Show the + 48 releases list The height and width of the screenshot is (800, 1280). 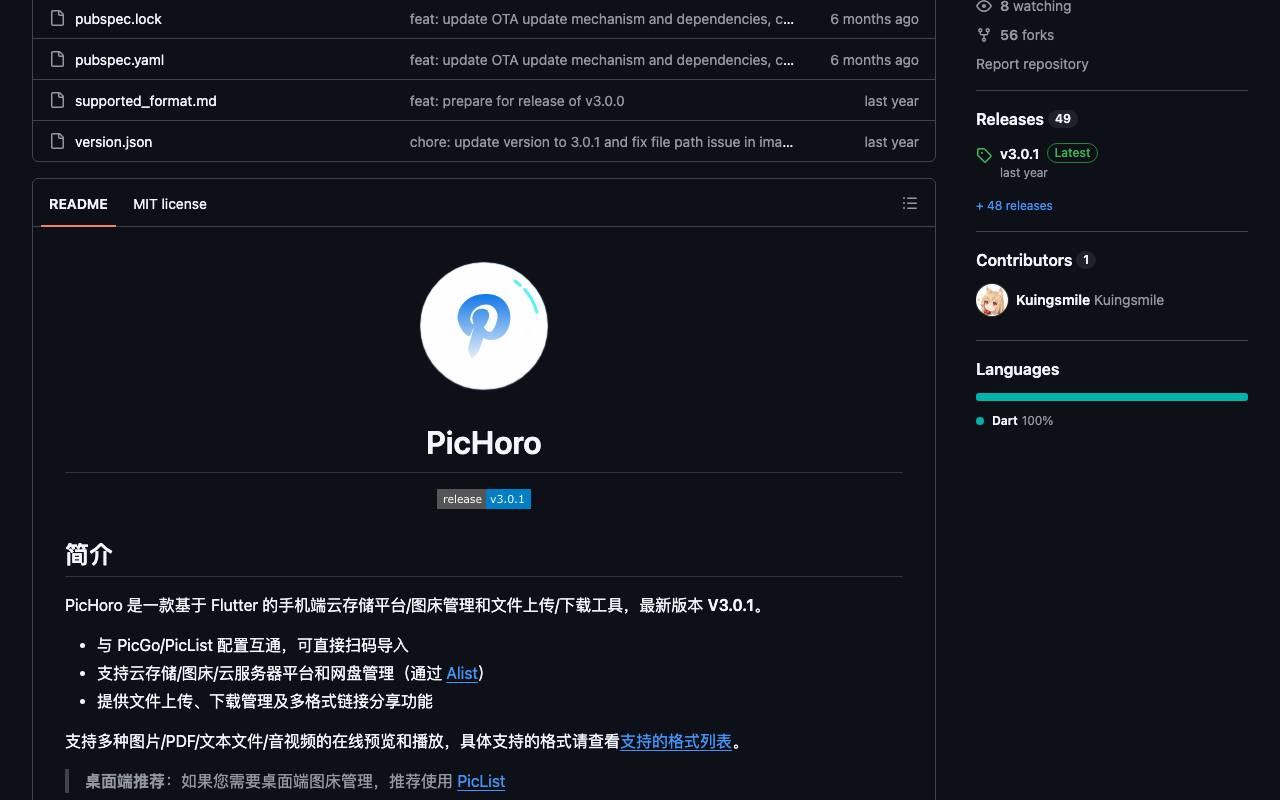(1014, 206)
